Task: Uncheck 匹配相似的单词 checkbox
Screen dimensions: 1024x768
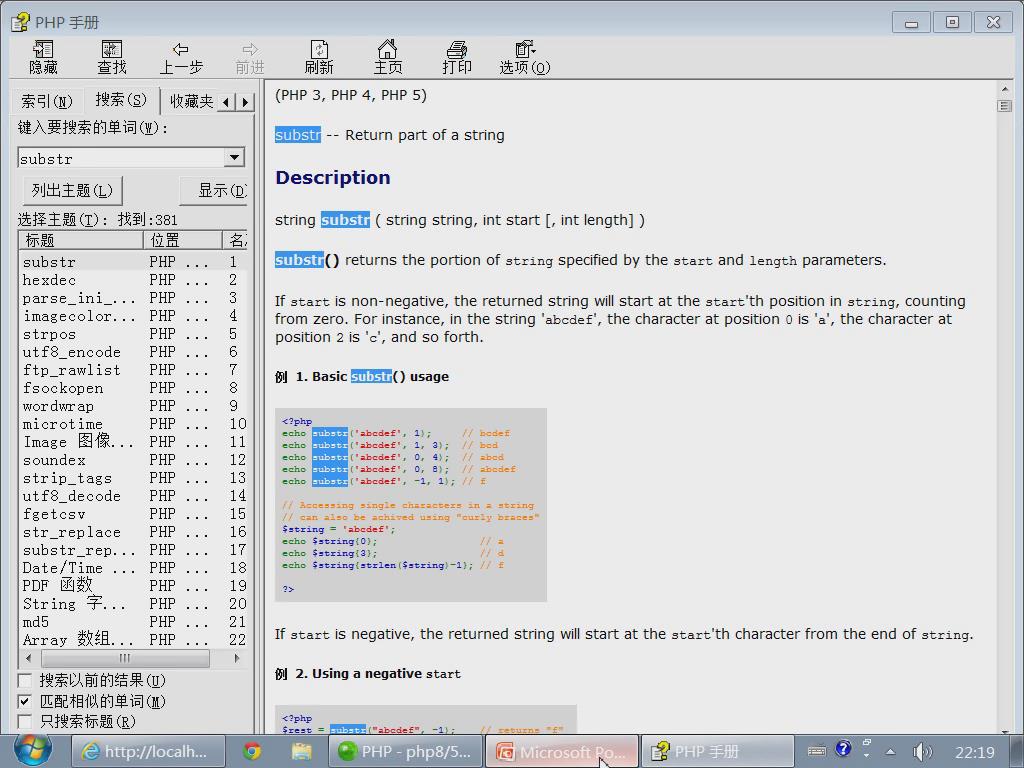Action: (x=25, y=701)
